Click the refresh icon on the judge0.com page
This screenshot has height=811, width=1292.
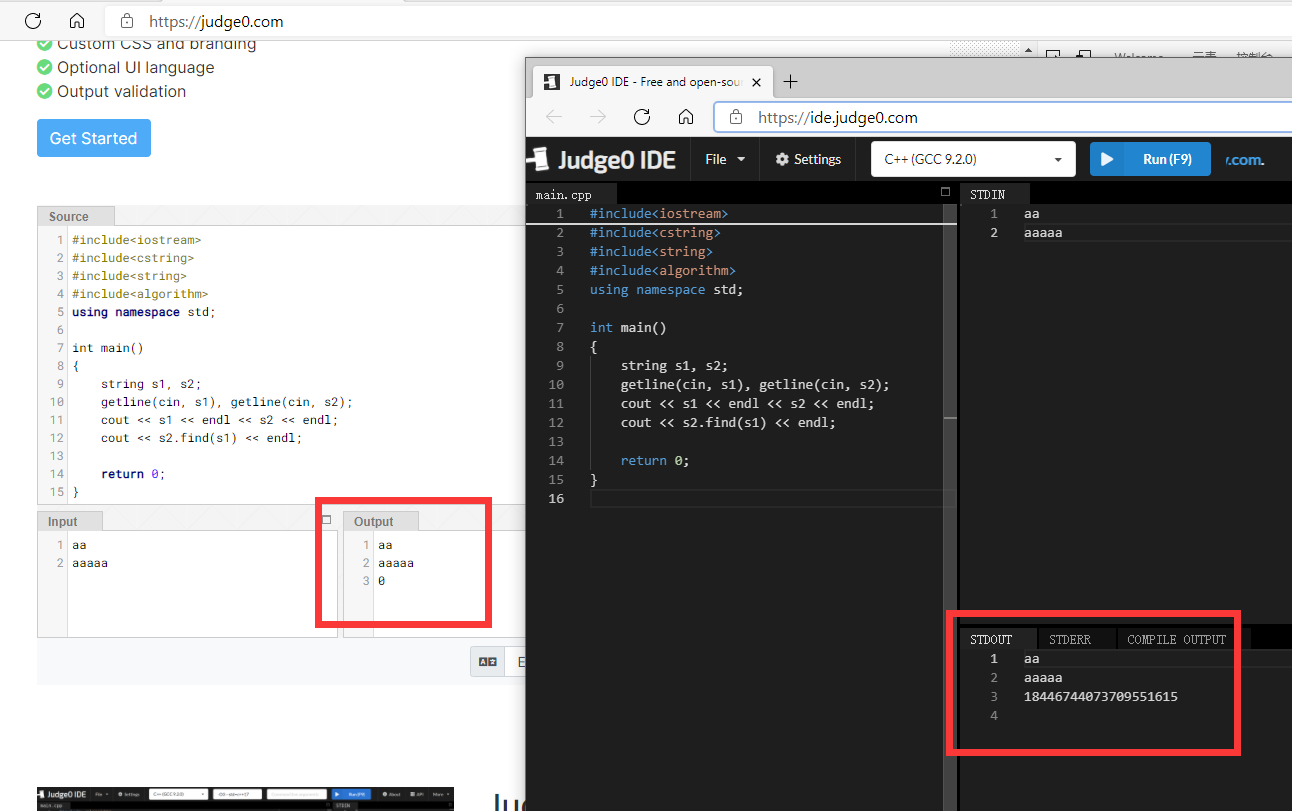(32, 20)
